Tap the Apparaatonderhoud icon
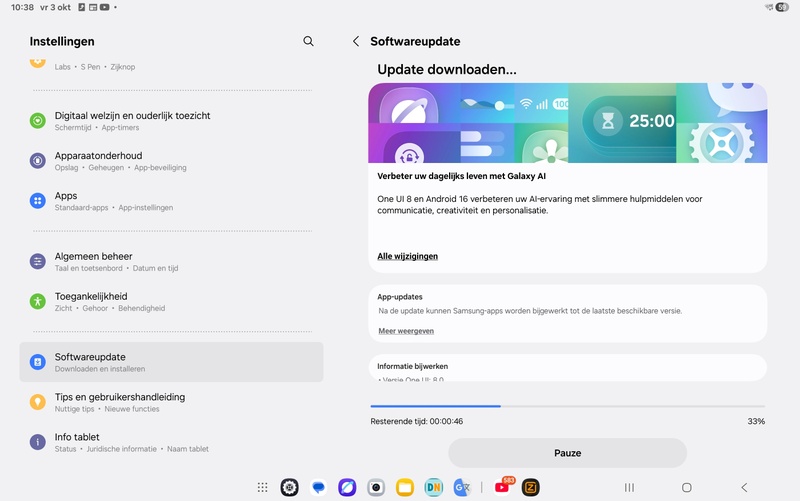The height and width of the screenshot is (501, 800). point(38,161)
